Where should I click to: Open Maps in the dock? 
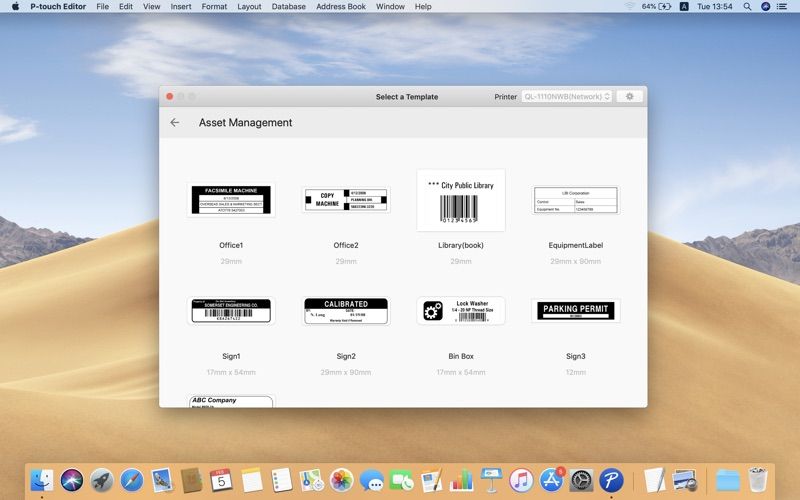click(311, 480)
